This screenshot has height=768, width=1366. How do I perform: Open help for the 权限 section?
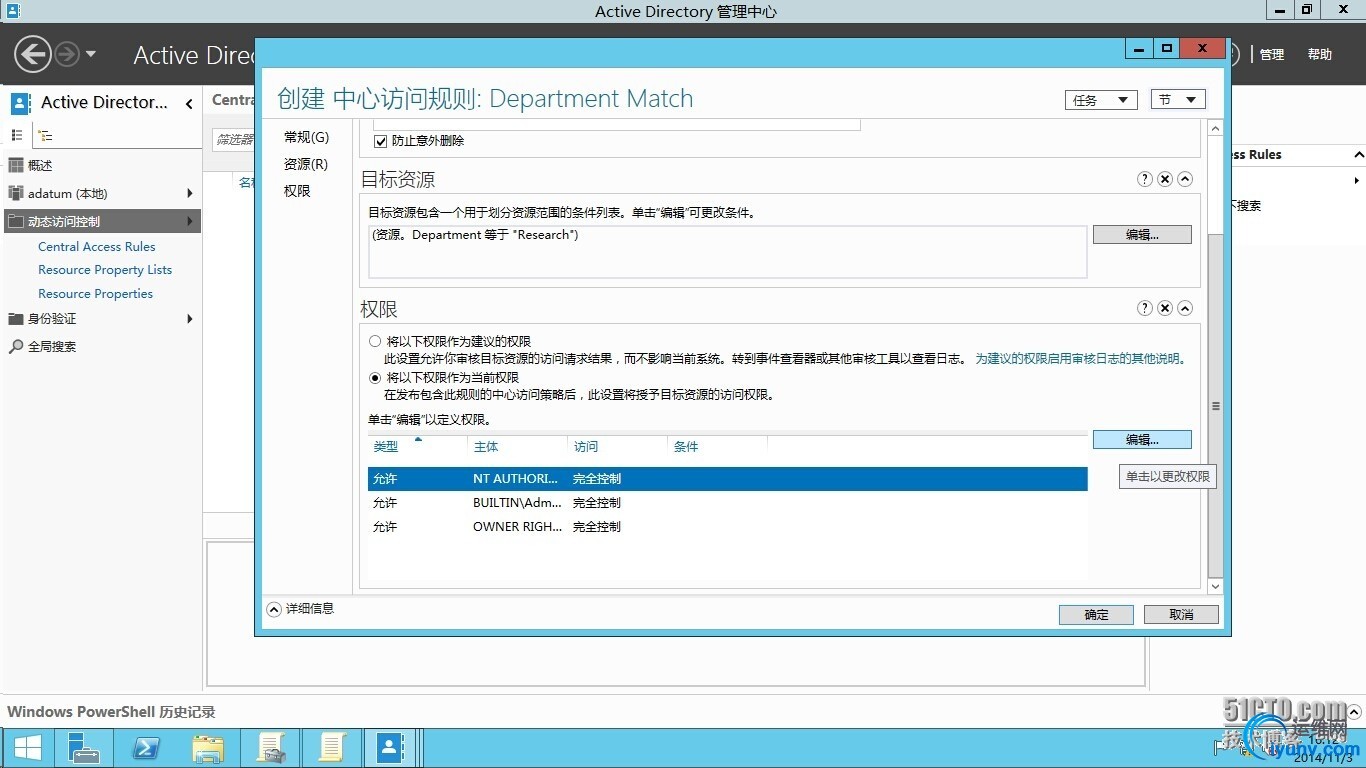pyautogui.click(x=1145, y=308)
